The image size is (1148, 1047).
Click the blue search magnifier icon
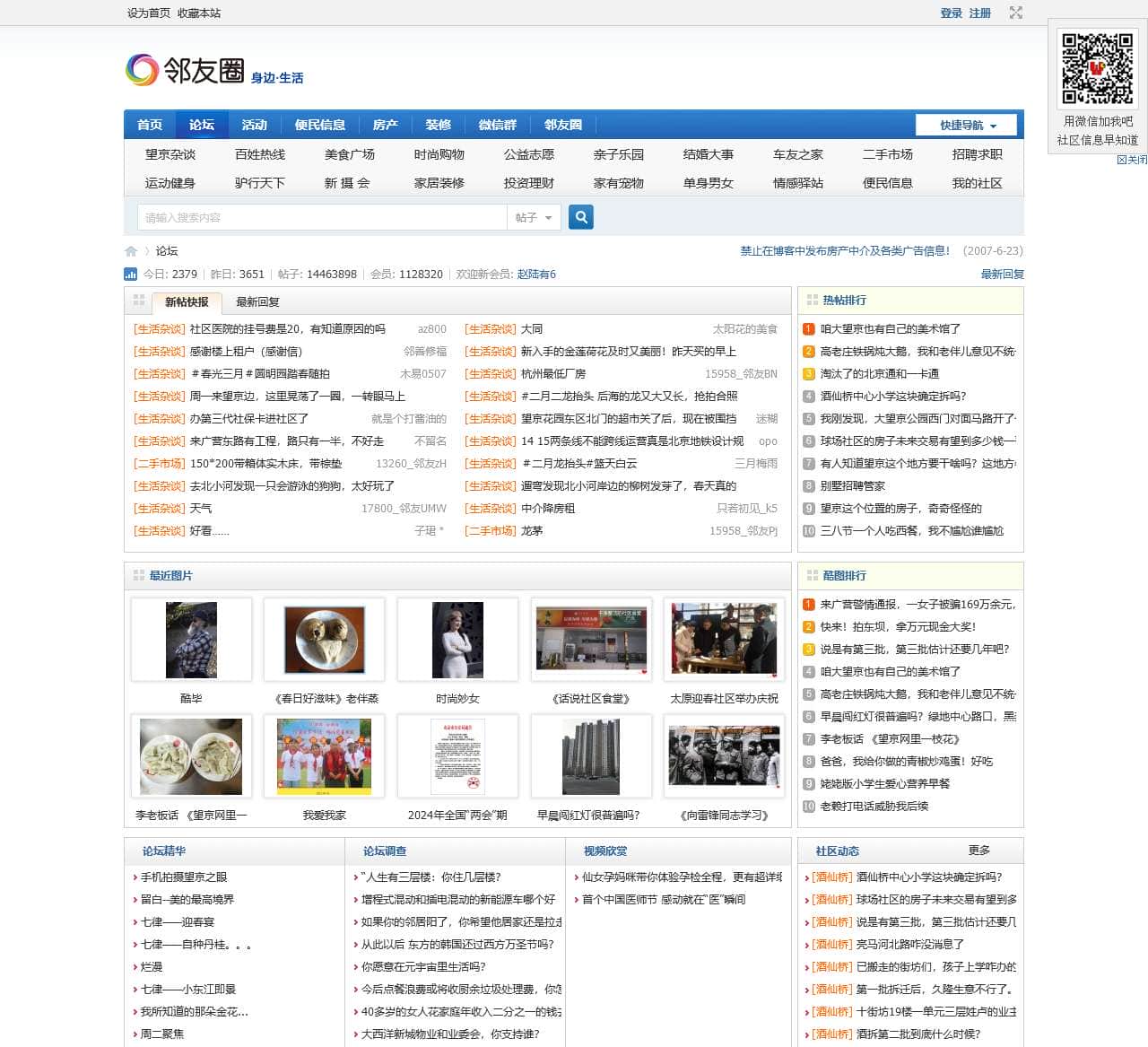tap(581, 216)
